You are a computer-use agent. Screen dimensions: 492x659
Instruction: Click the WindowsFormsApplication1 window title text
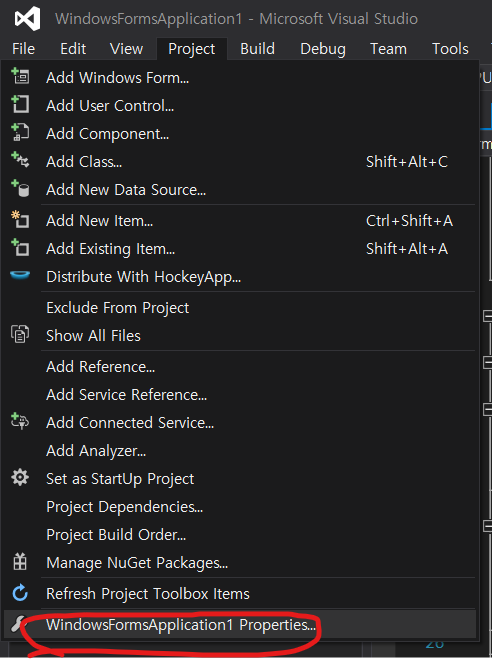pos(149,19)
